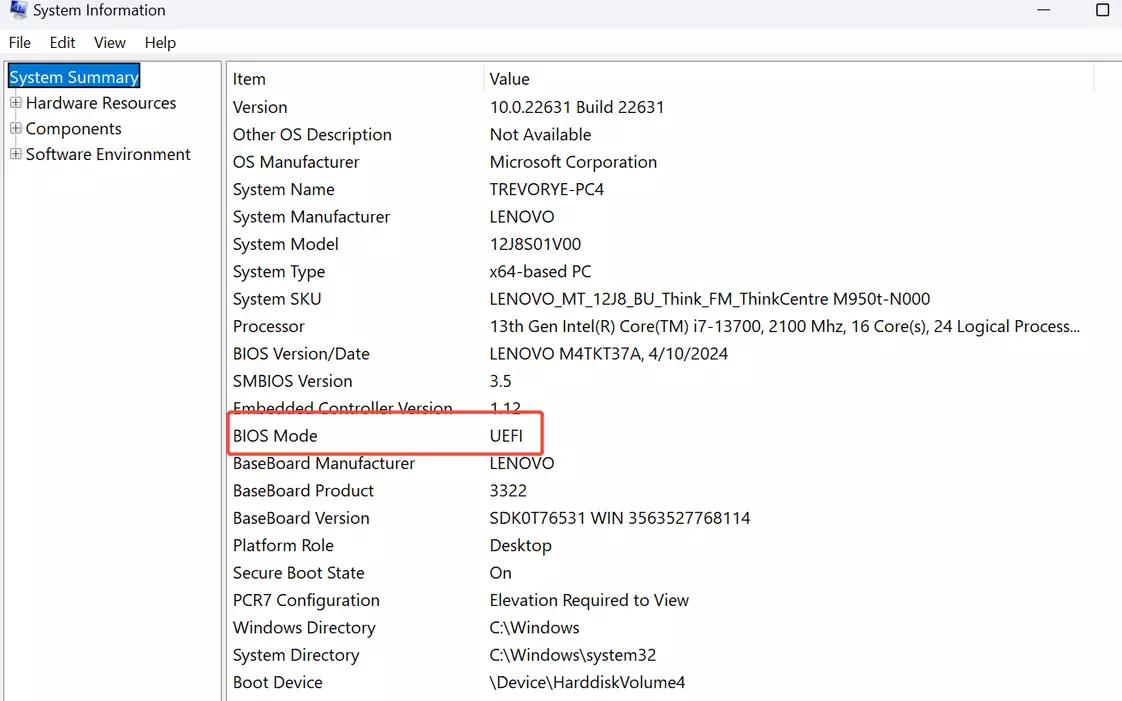Click the Secure Boot State row

[298, 573]
